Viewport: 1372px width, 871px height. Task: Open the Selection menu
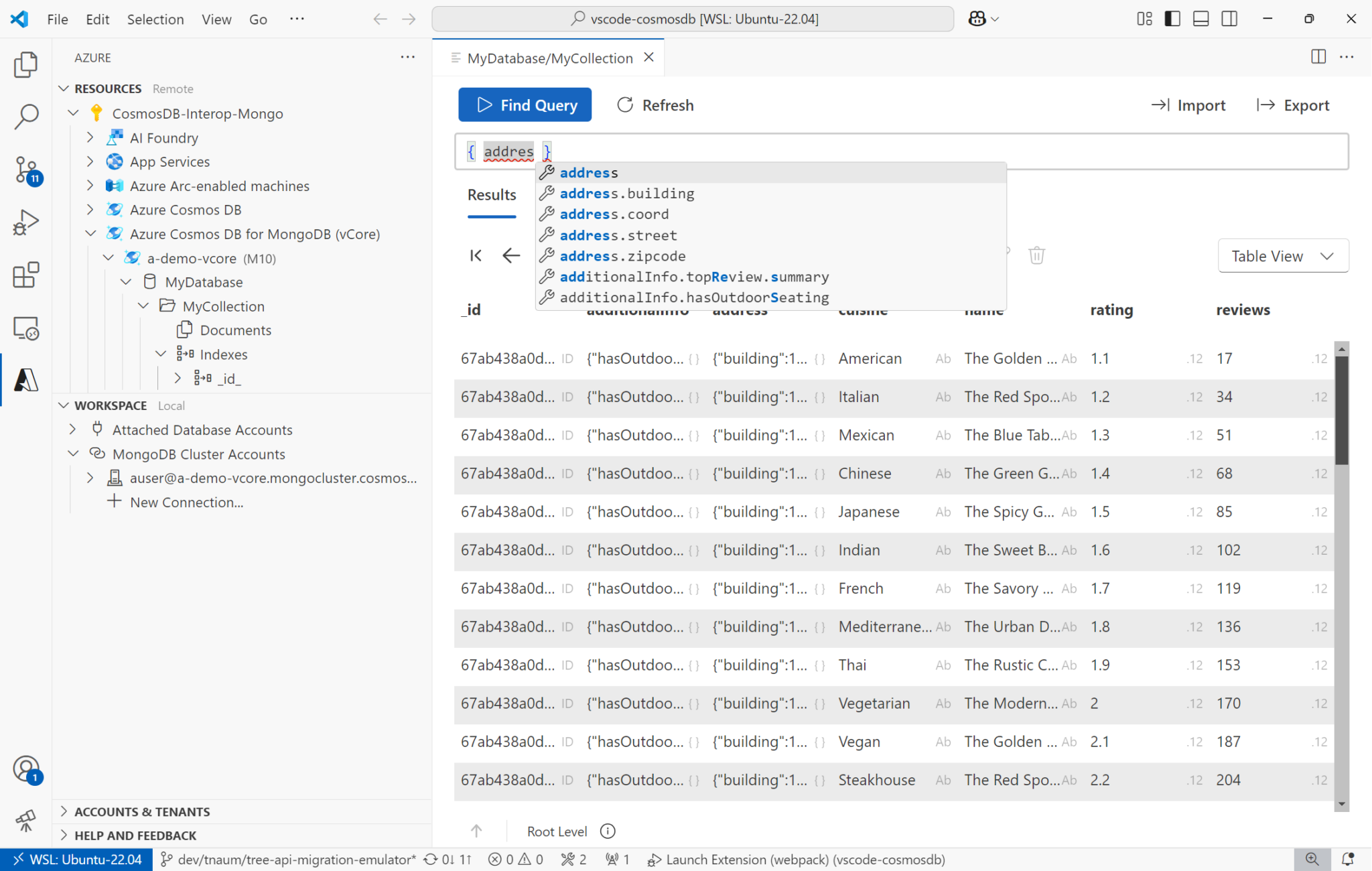click(x=155, y=19)
